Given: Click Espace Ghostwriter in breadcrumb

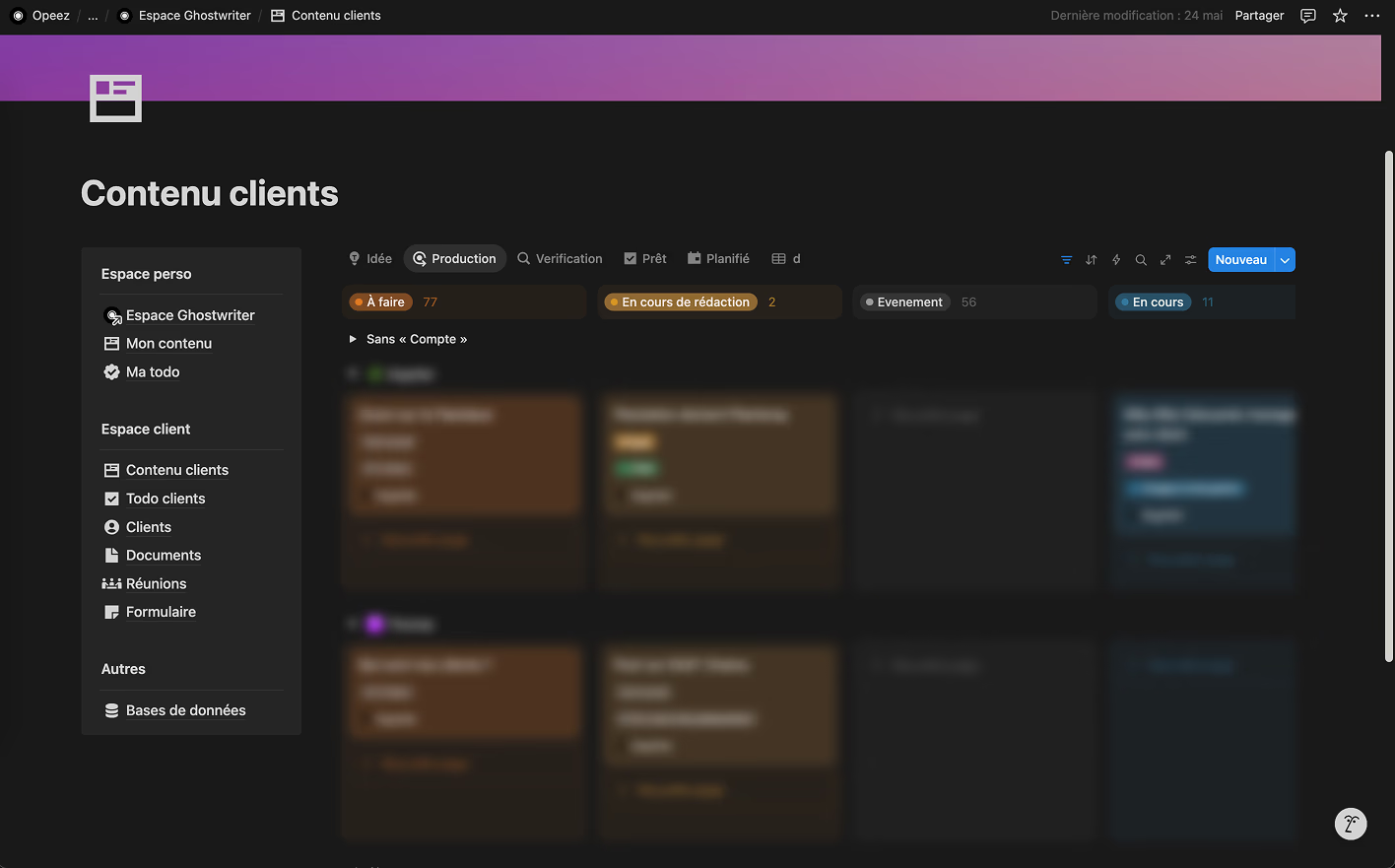Looking at the screenshot, I should tap(184, 16).
